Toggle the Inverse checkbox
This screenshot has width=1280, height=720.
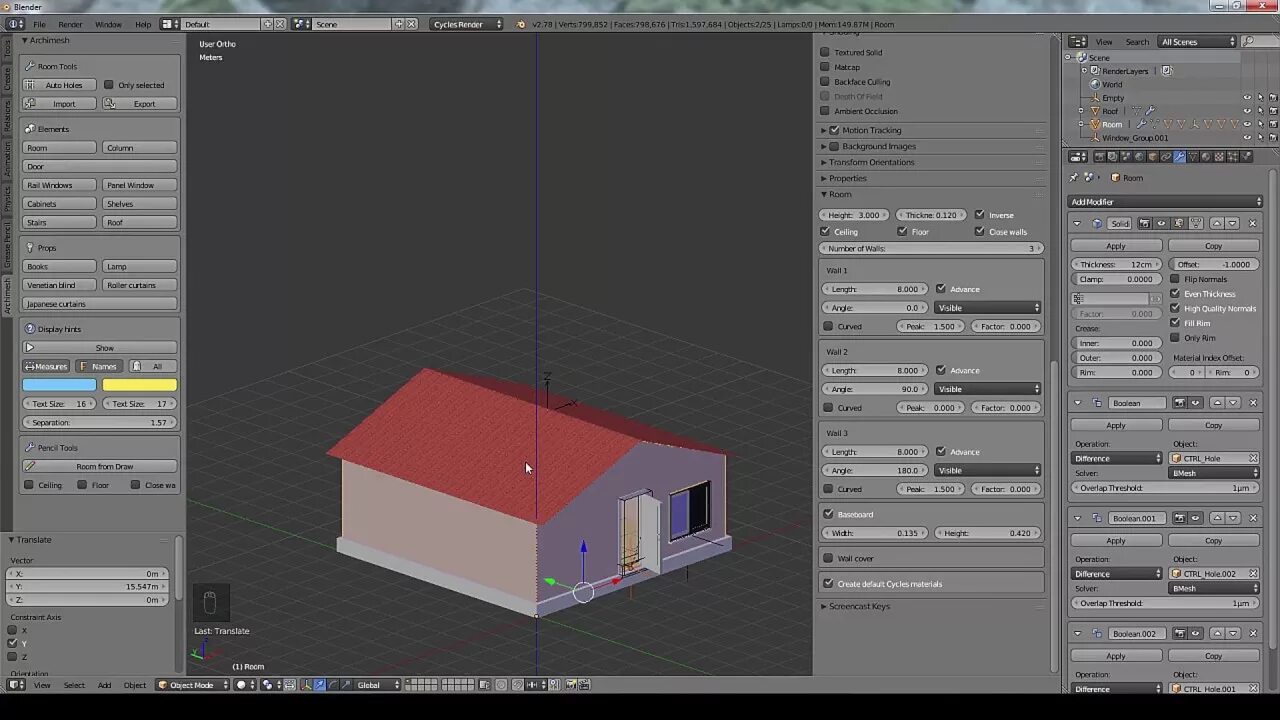(980, 215)
